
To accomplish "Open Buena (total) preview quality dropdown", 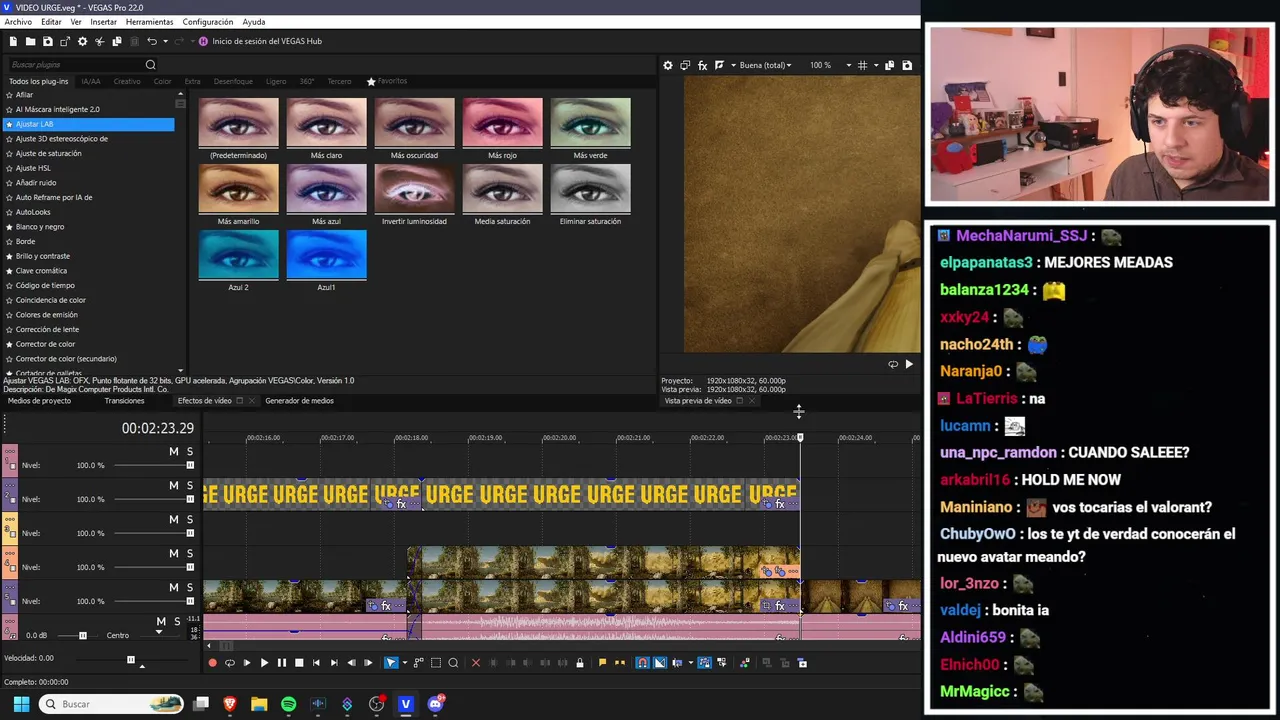I will (x=765, y=65).
